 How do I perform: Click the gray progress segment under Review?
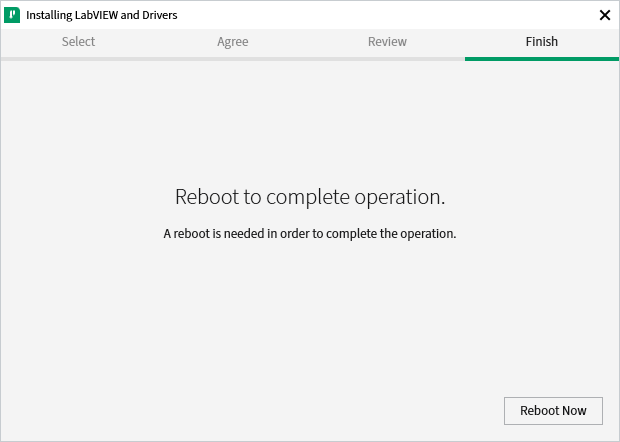pos(387,59)
